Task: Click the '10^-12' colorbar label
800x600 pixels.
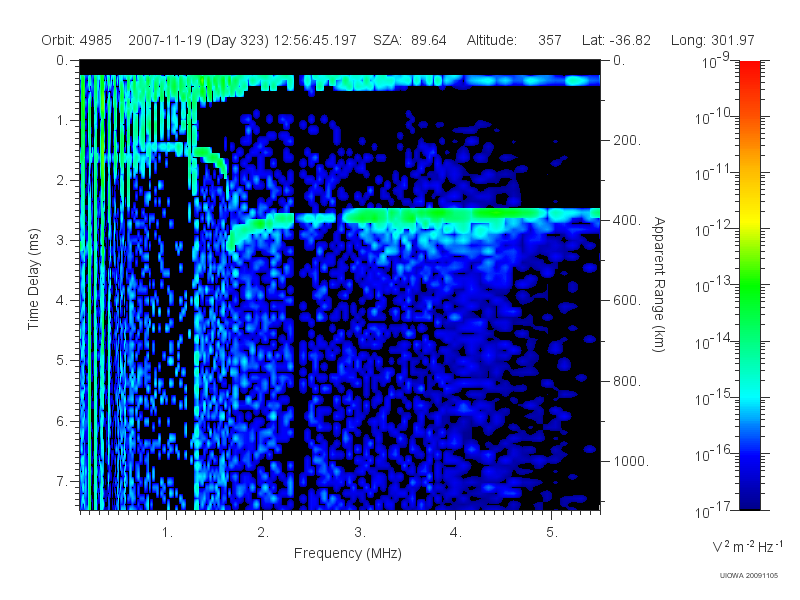Action: point(714,229)
